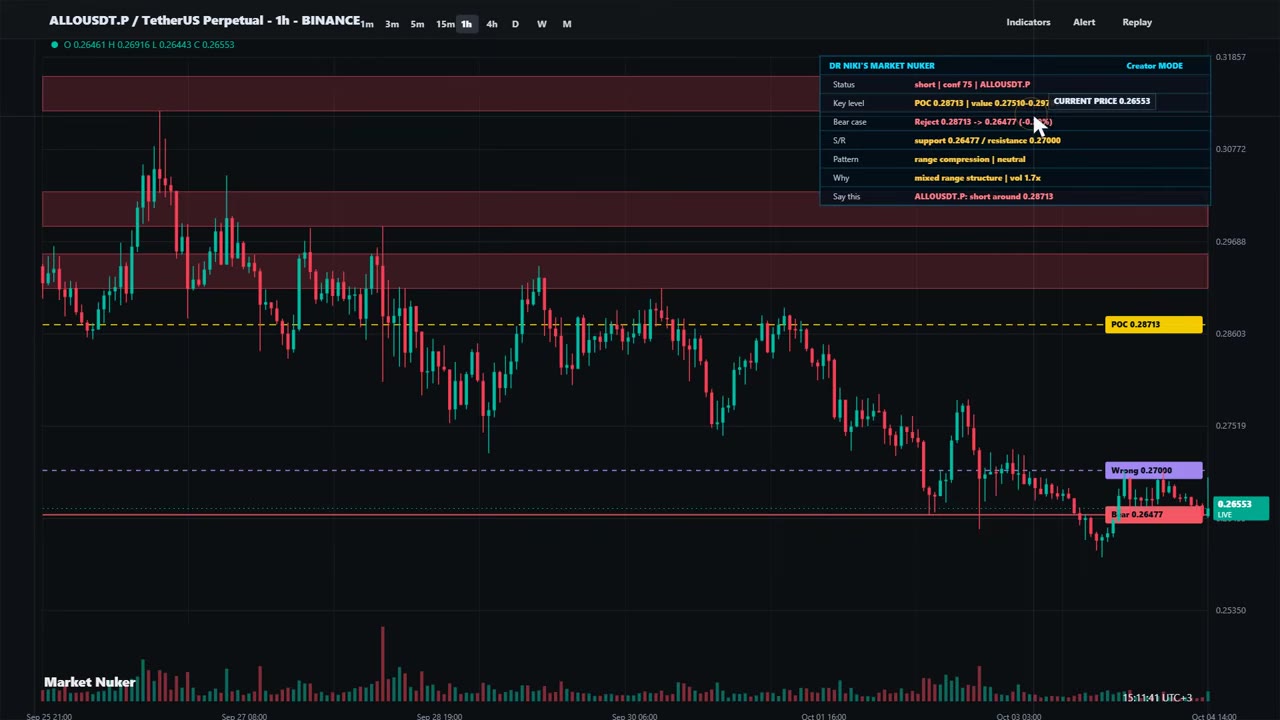Switch to the daily D timeframe
Image resolution: width=1280 pixels, height=720 pixels.
coord(515,24)
